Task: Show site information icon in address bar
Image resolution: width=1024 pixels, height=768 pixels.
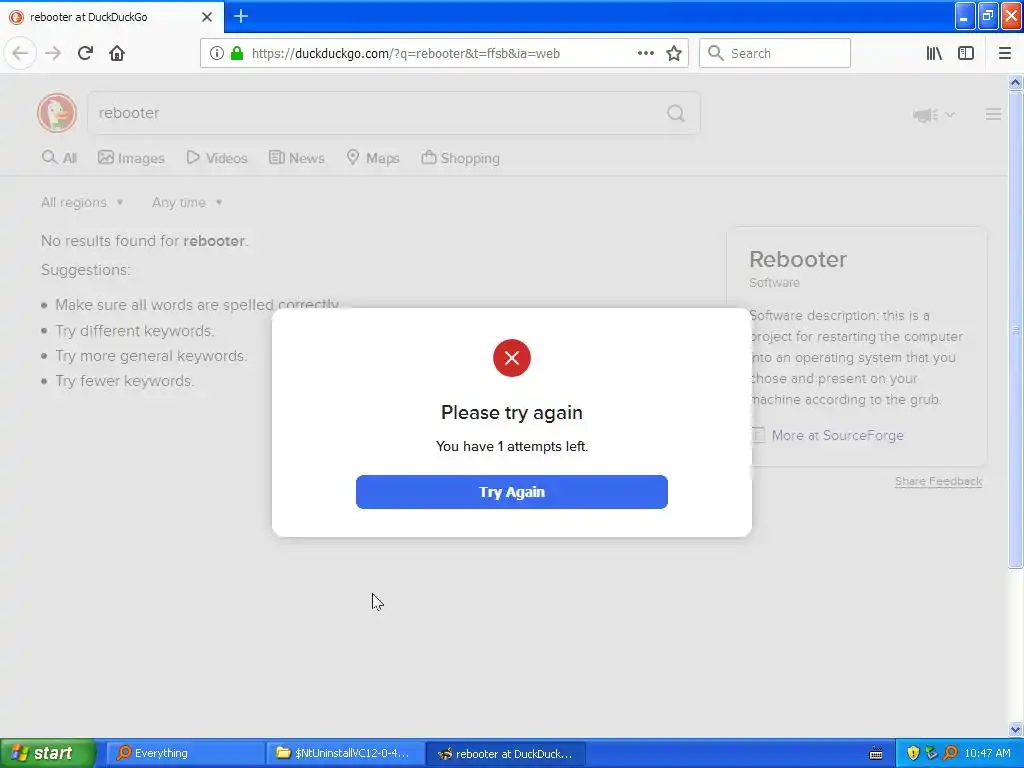Action: 216,54
